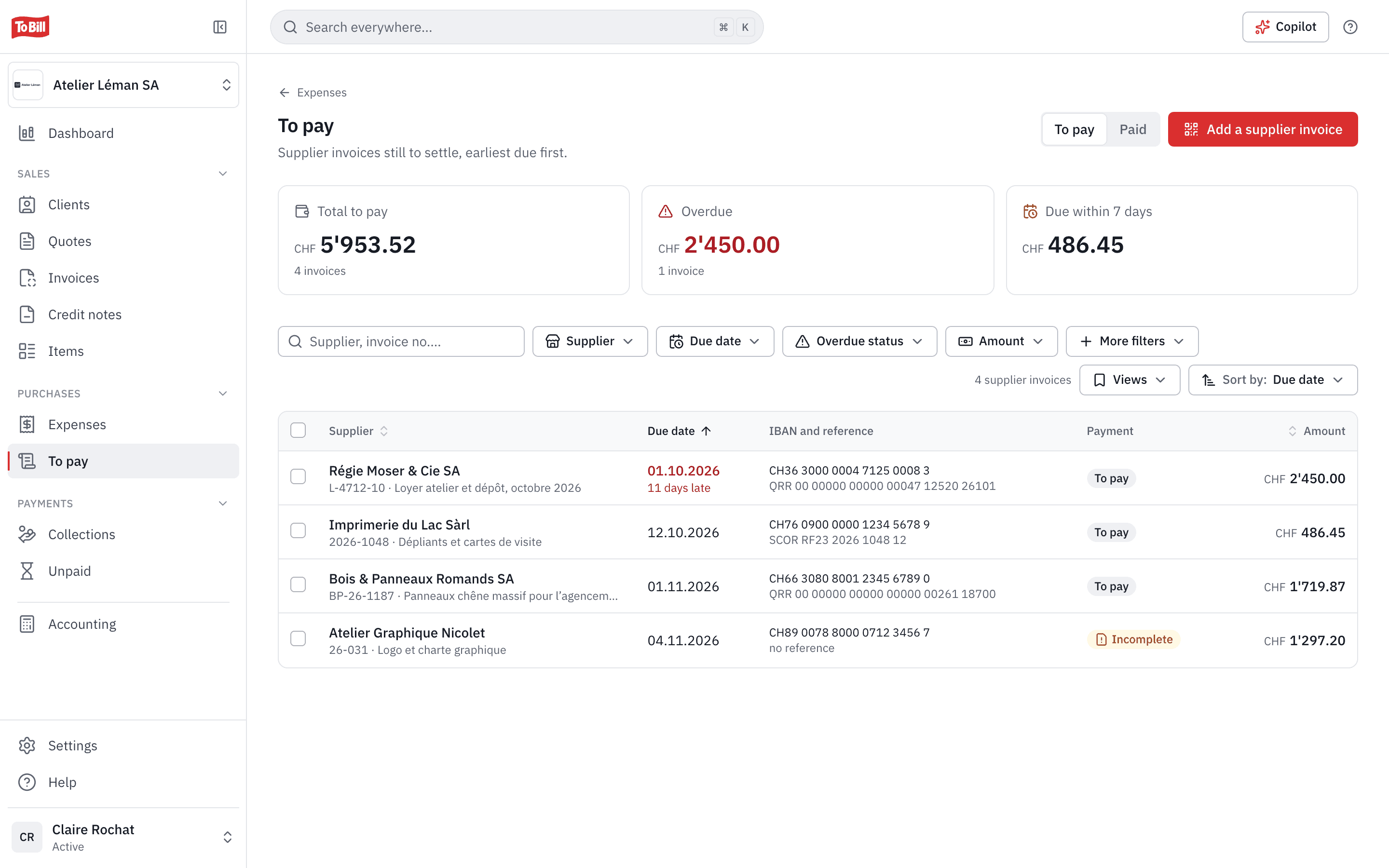Go to Invoices in the sidebar
Viewport: 1389px width, 868px height.
pos(123,278)
